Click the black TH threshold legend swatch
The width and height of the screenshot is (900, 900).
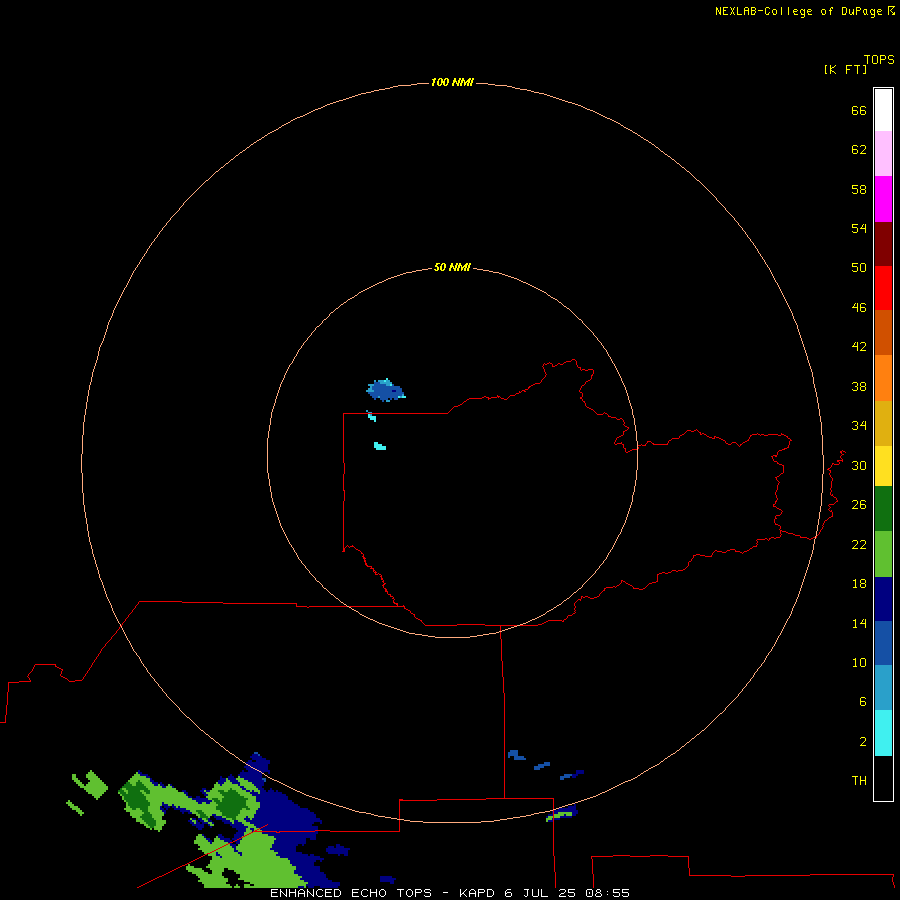(x=883, y=778)
